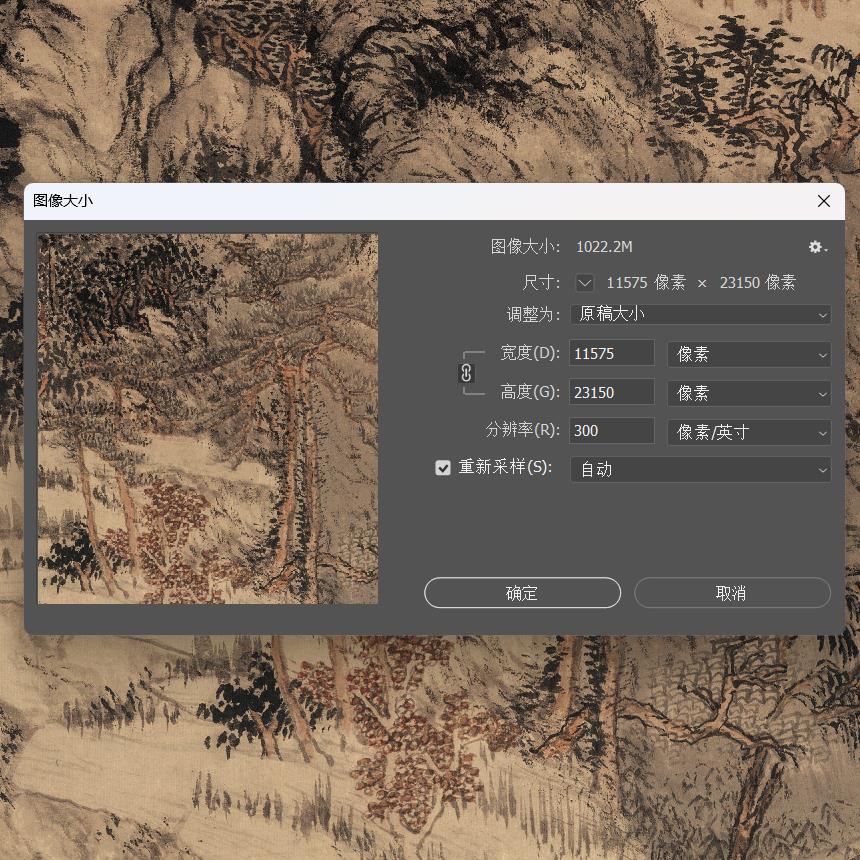Click the 高度(G) label

coord(530,392)
